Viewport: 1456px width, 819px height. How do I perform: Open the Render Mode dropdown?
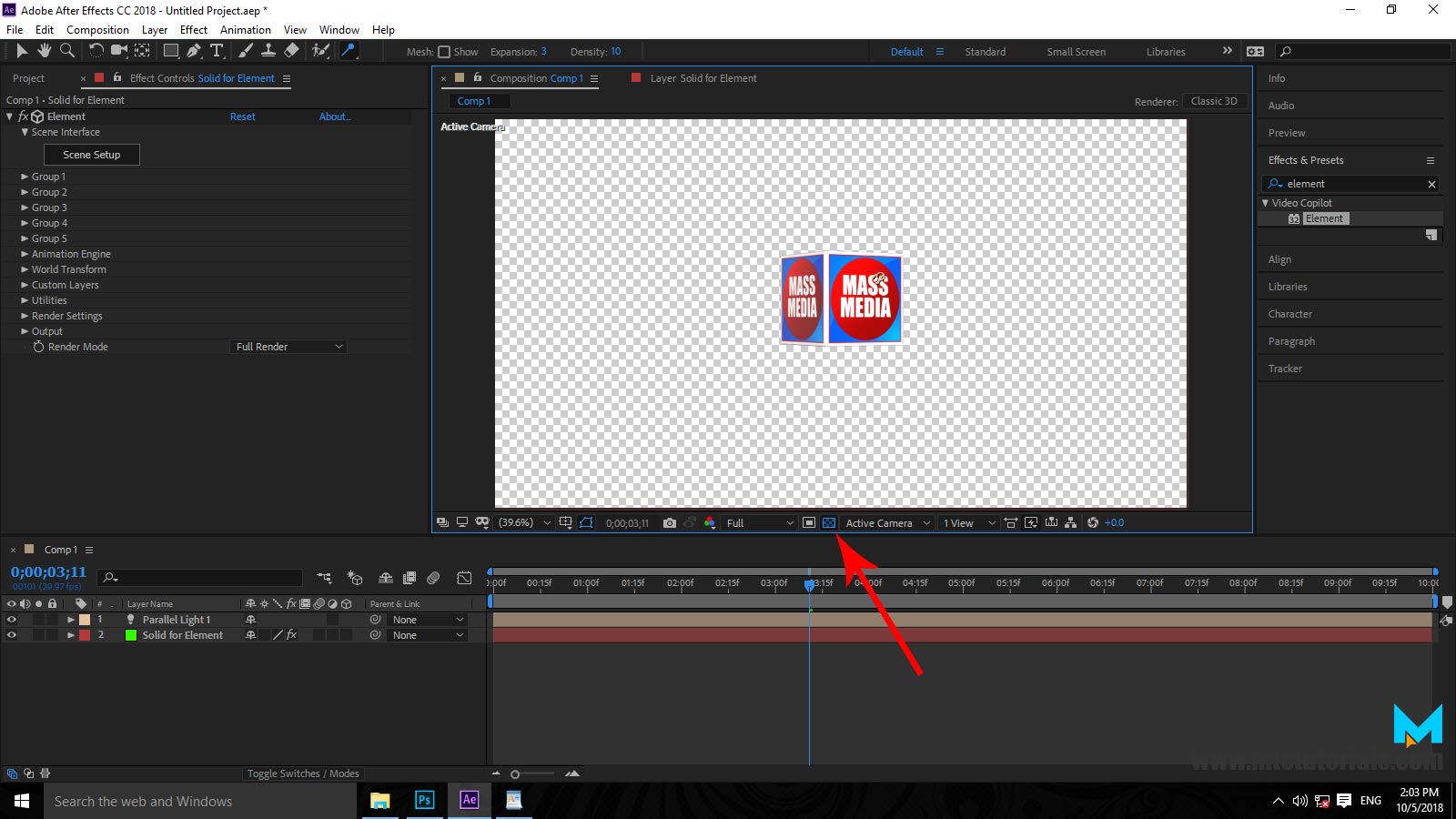pos(288,347)
